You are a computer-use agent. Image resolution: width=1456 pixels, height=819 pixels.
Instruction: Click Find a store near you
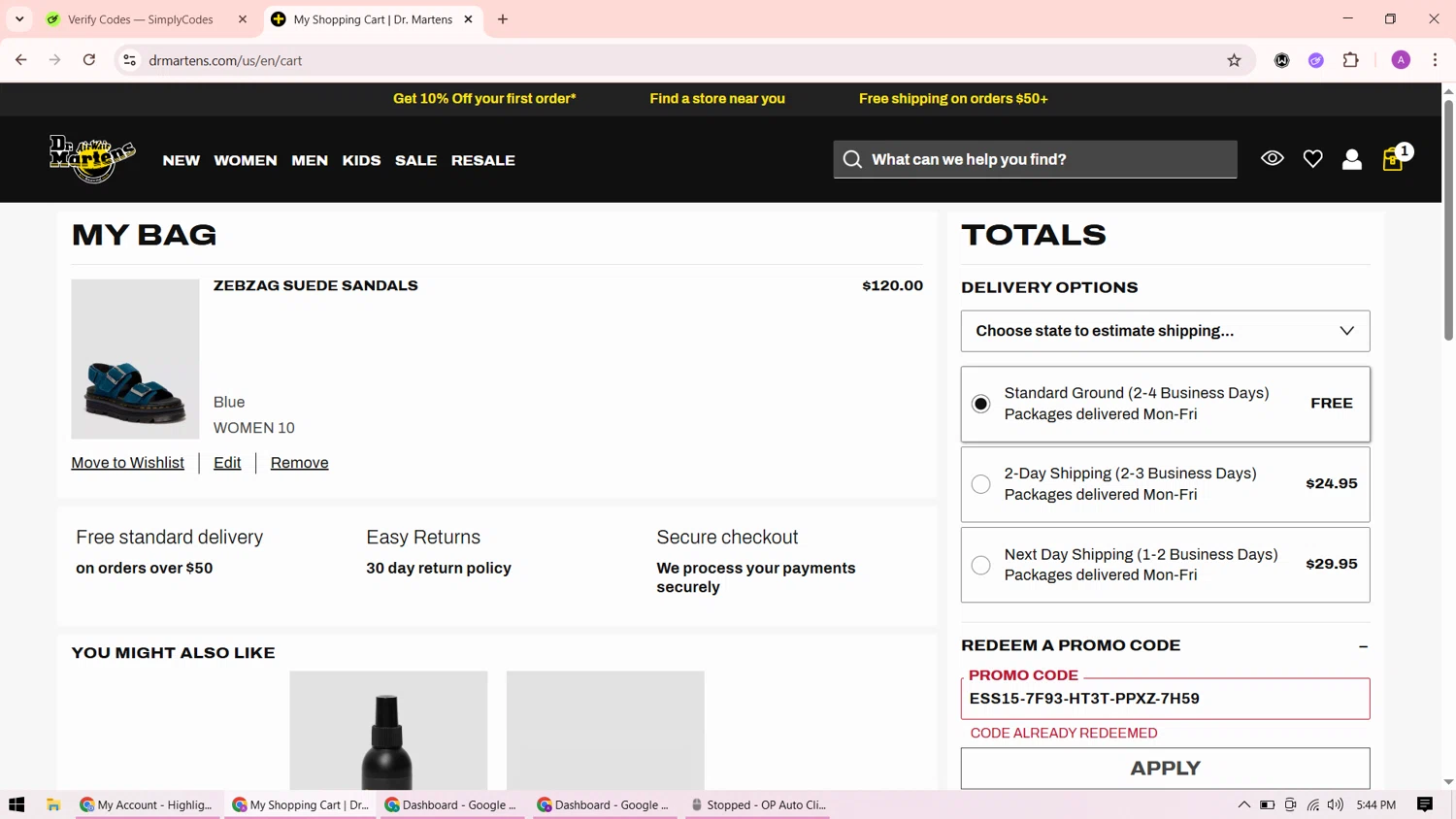point(717,98)
